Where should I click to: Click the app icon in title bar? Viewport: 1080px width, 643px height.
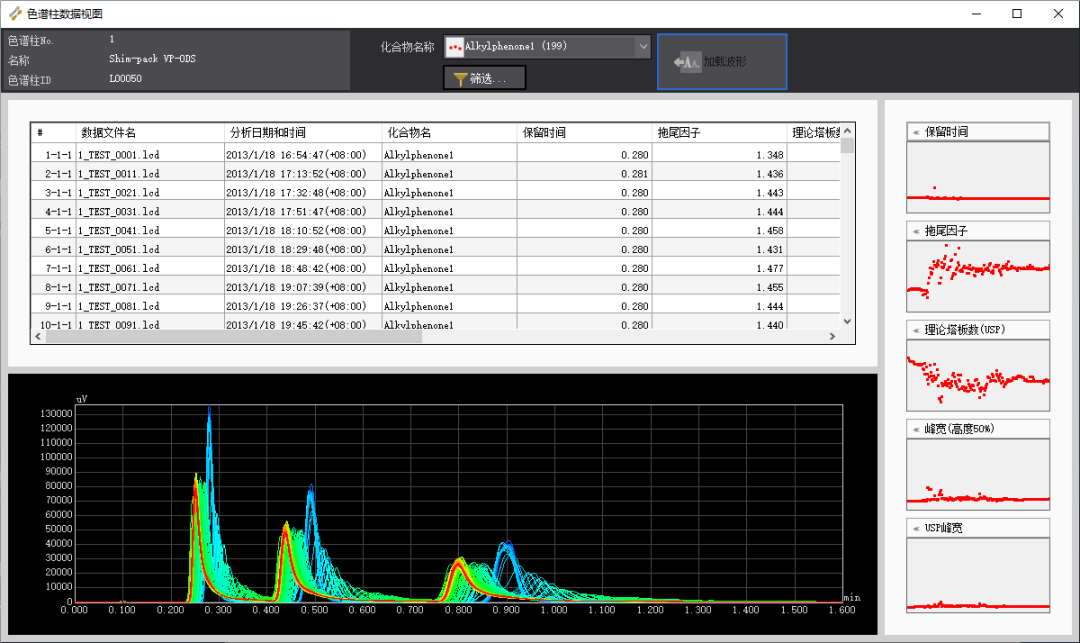tap(15, 14)
